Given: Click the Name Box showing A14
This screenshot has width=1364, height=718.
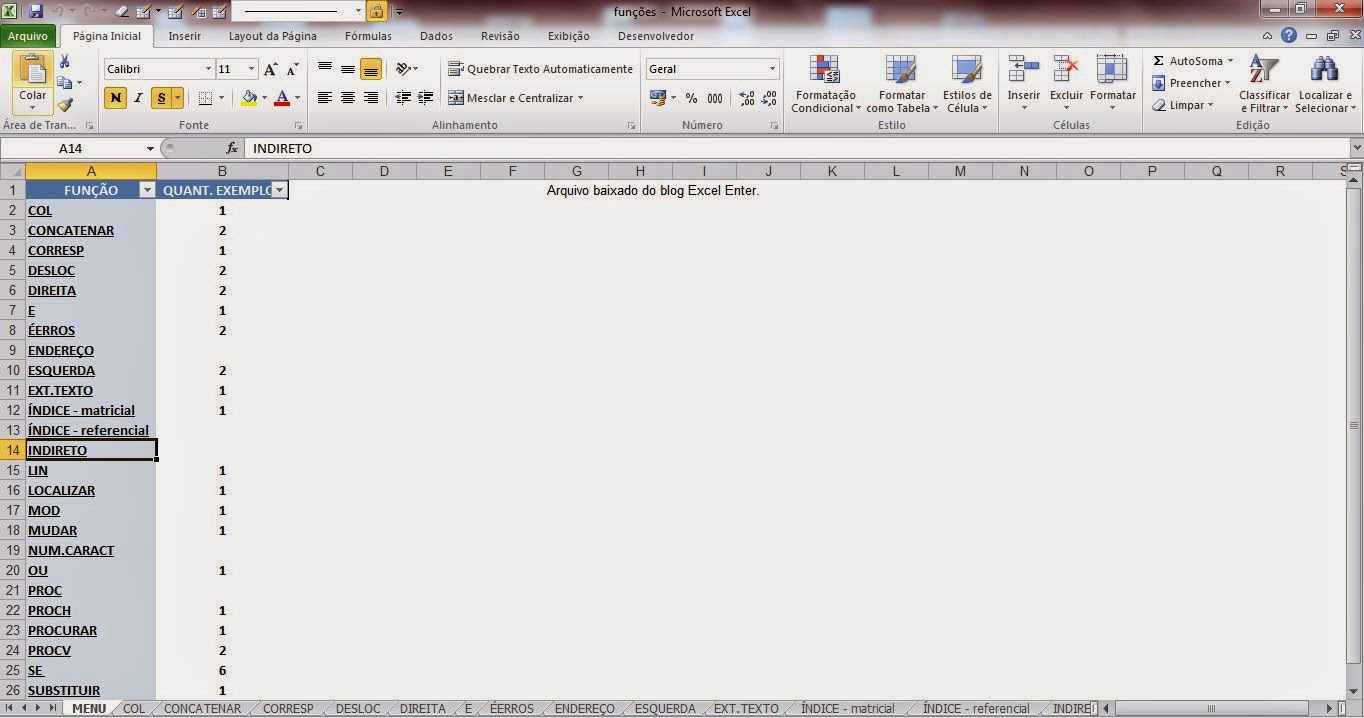Looking at the screenshot, I should (72, 148).
